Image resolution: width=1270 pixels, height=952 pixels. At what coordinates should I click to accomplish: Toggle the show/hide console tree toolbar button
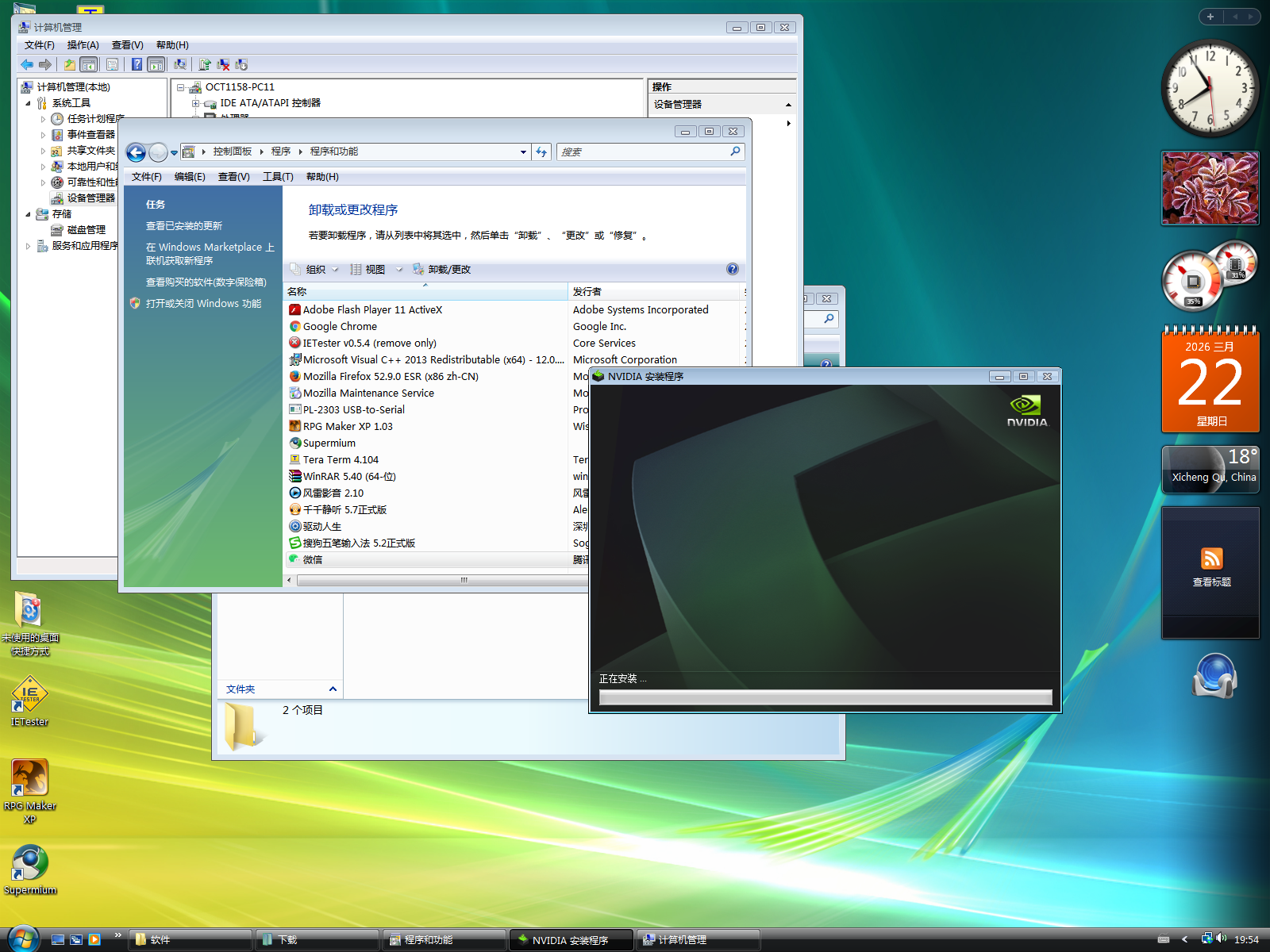tap(89, 64)
